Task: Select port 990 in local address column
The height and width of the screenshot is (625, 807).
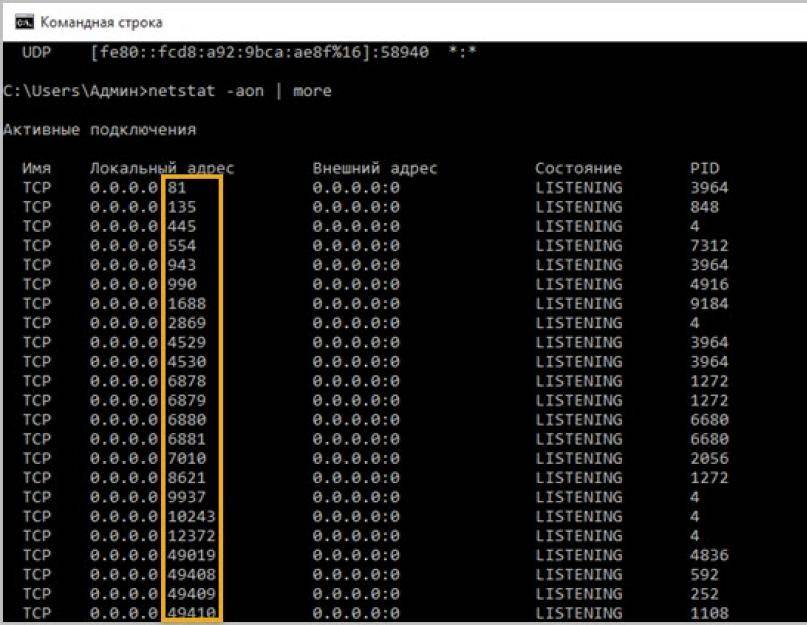Action: (x=182, y=284)
